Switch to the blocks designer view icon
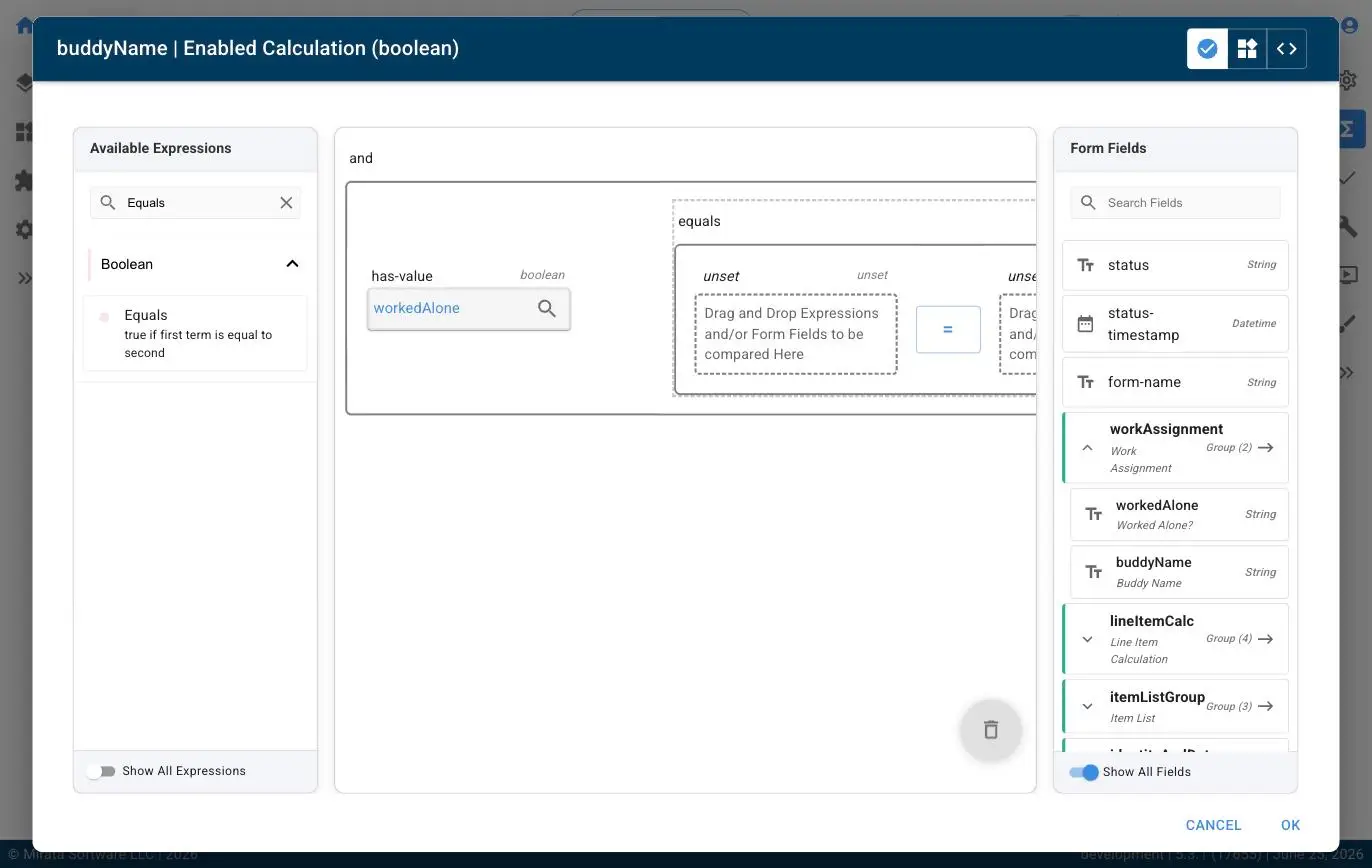 [1247, 48]
